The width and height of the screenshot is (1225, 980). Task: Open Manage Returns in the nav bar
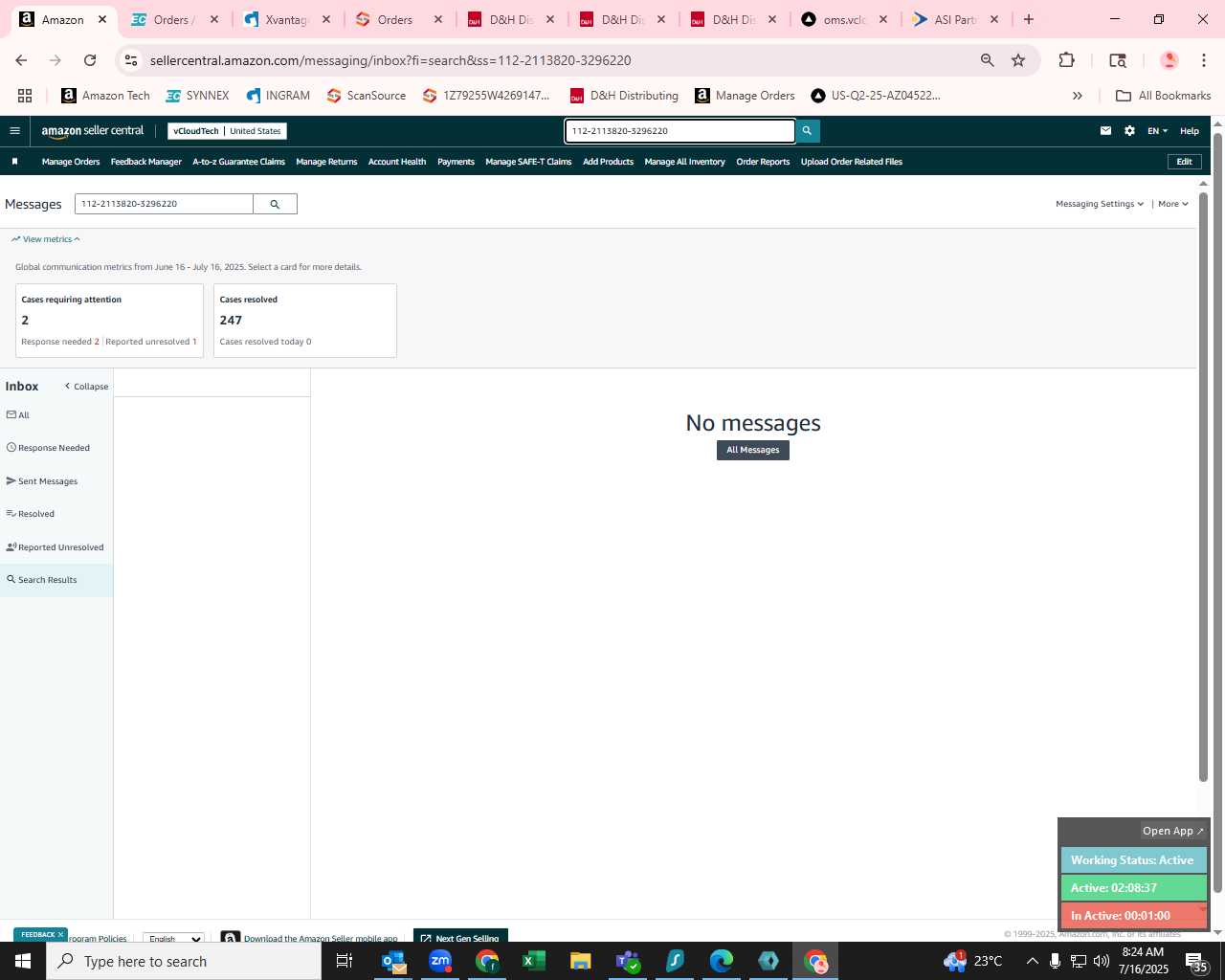(x=326, y=162)
